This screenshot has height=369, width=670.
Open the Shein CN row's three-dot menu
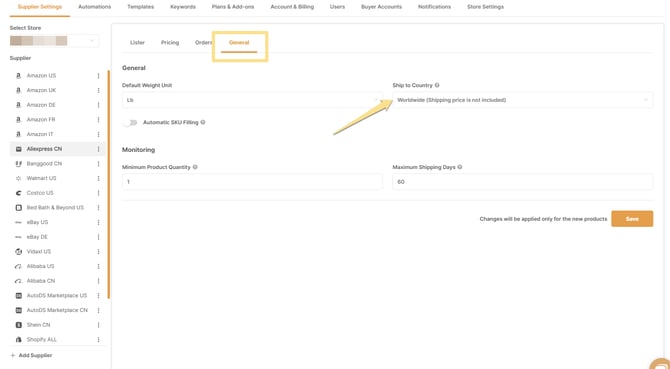98,325
